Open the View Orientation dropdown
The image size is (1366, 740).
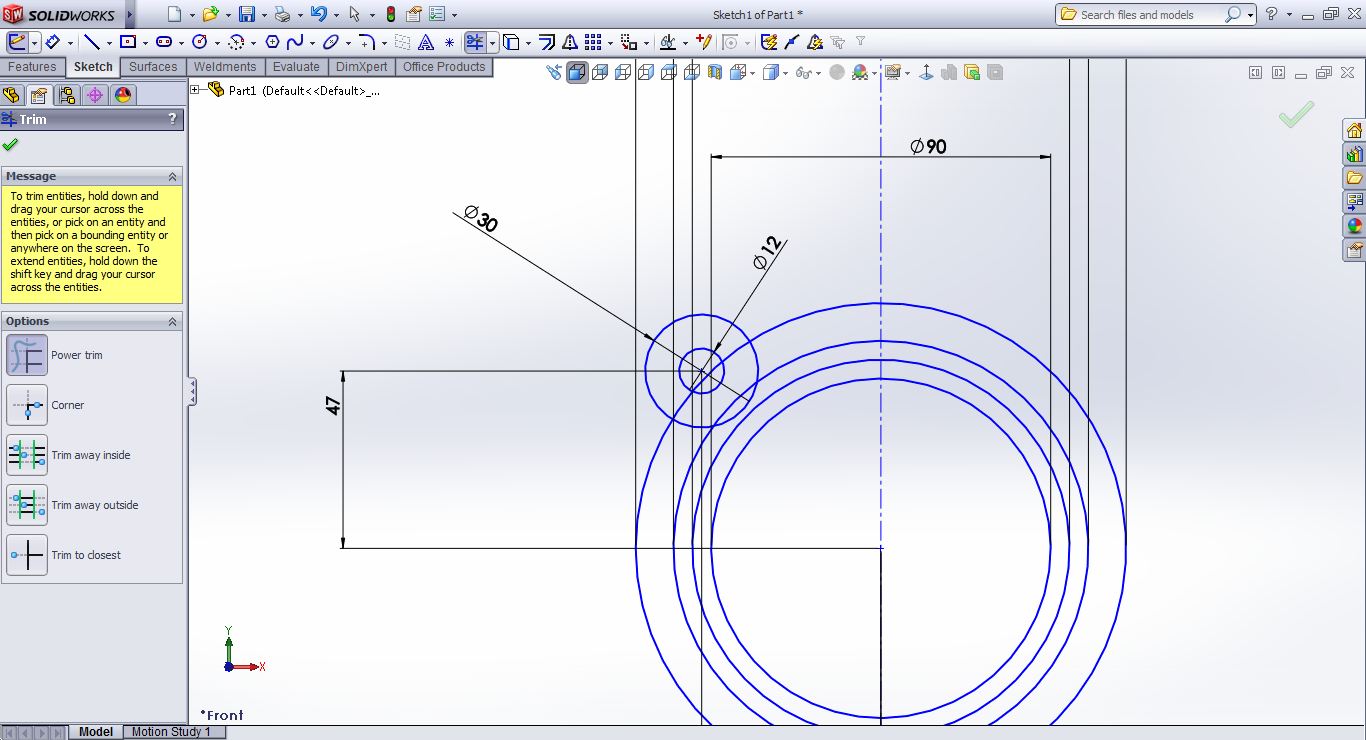(x=752, y=72)
